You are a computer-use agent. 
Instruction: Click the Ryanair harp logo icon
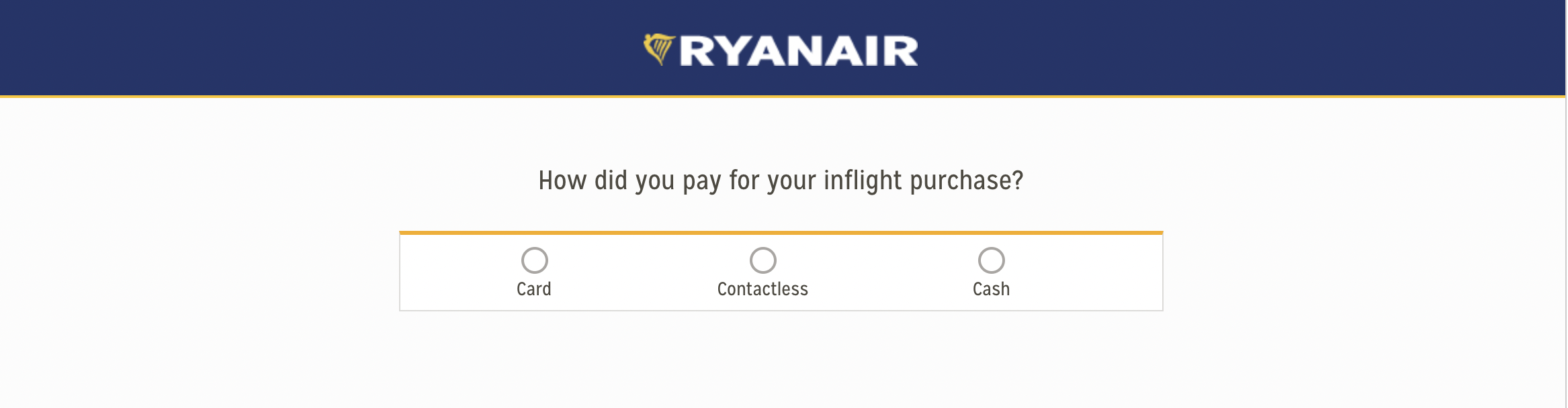[x=661, y=48]
